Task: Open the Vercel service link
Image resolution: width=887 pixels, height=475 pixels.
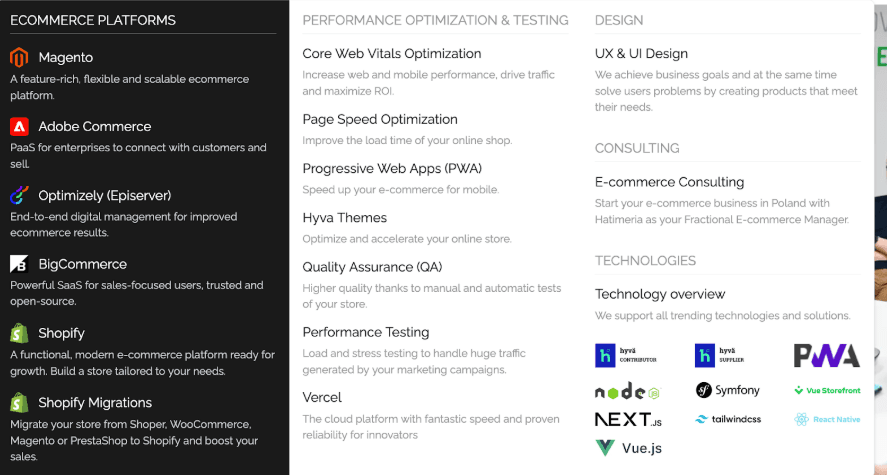Action: pyautogui.click(x=322, y=398)
